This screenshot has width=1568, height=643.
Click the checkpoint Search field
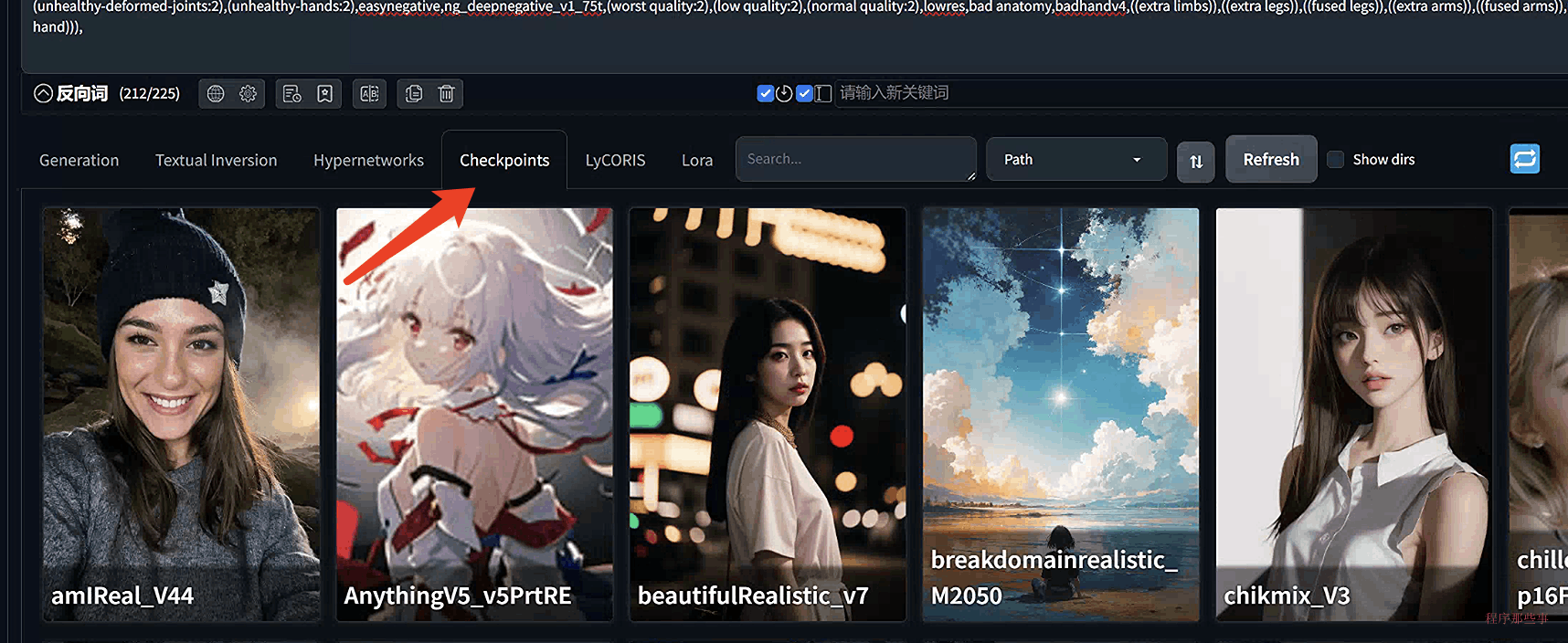[x=855, y=160]
